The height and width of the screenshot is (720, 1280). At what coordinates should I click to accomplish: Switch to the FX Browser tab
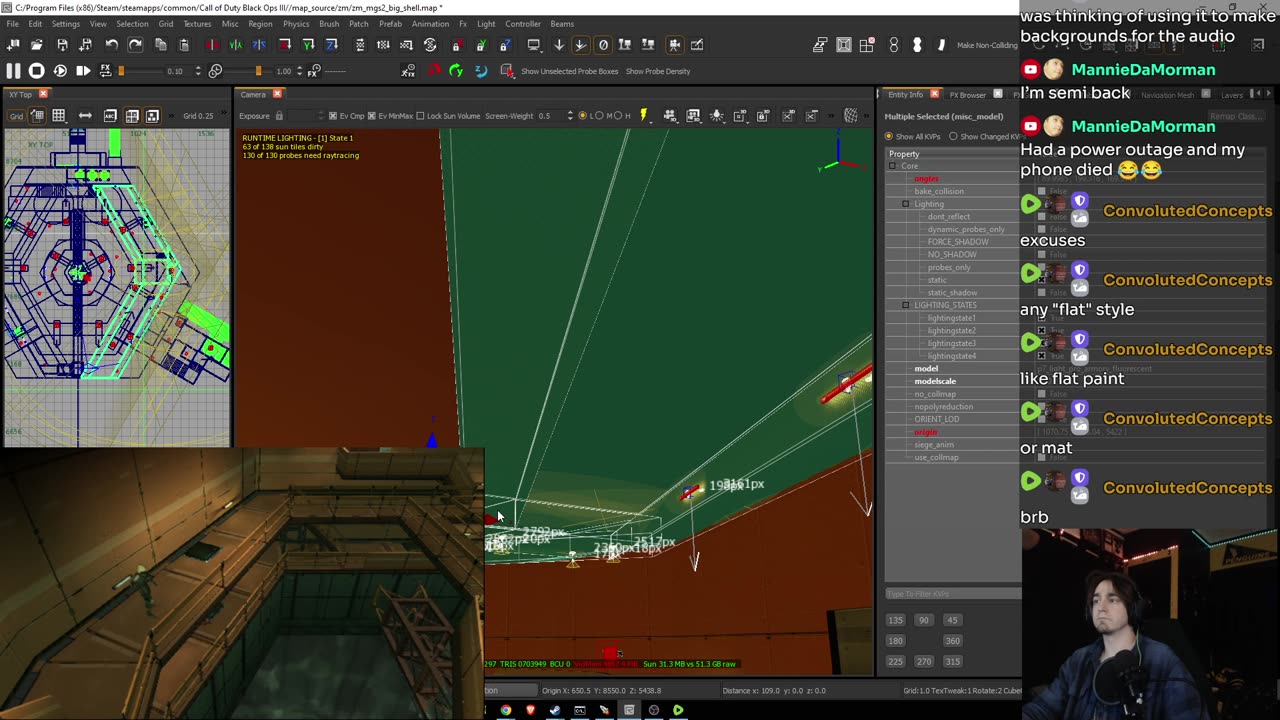968,95
